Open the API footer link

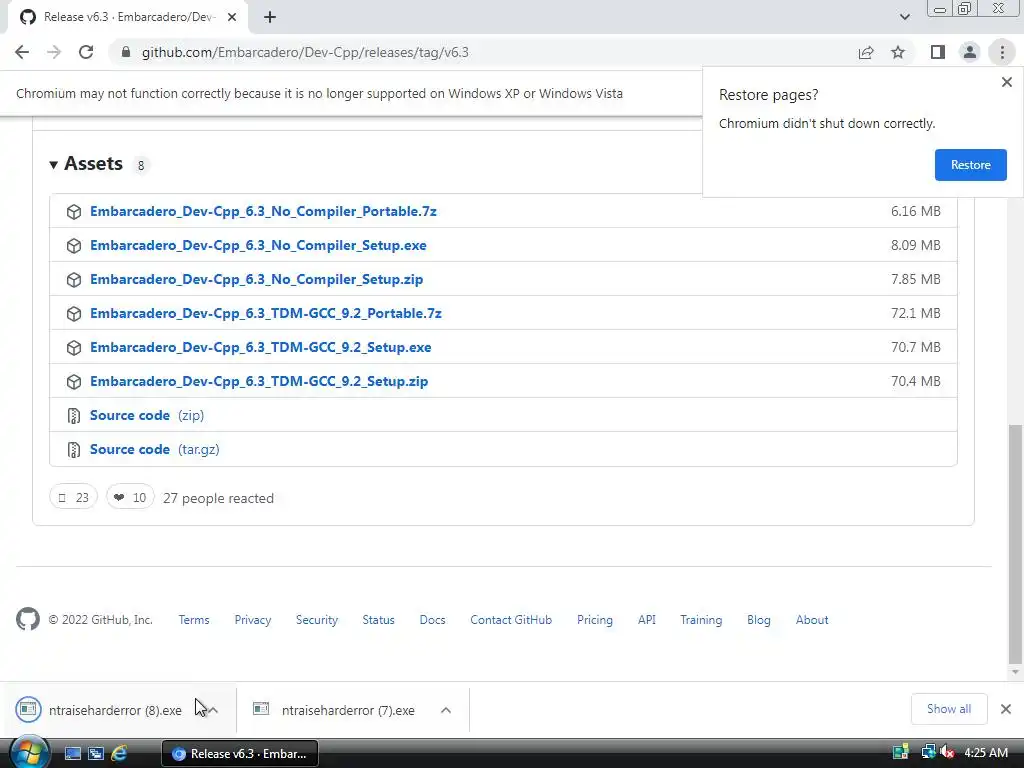(647, 620)
